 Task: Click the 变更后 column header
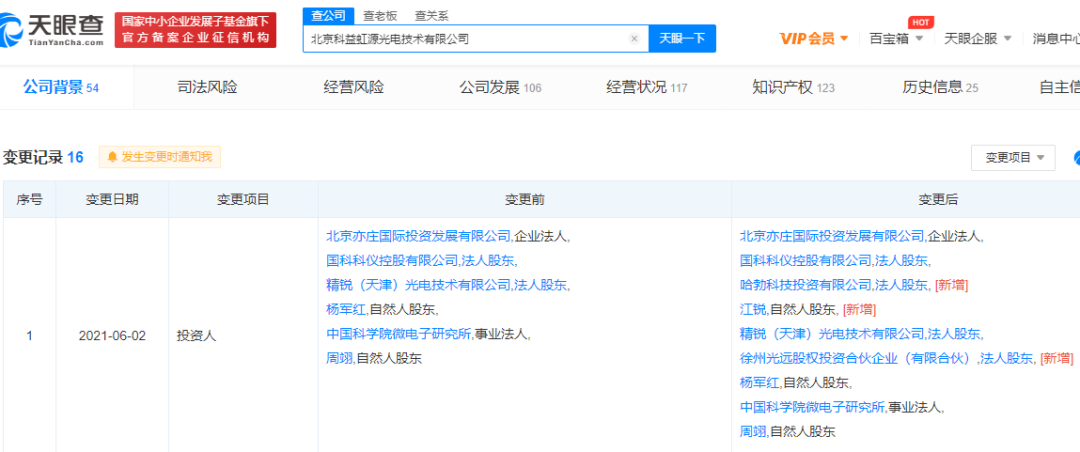coord(937,200)
